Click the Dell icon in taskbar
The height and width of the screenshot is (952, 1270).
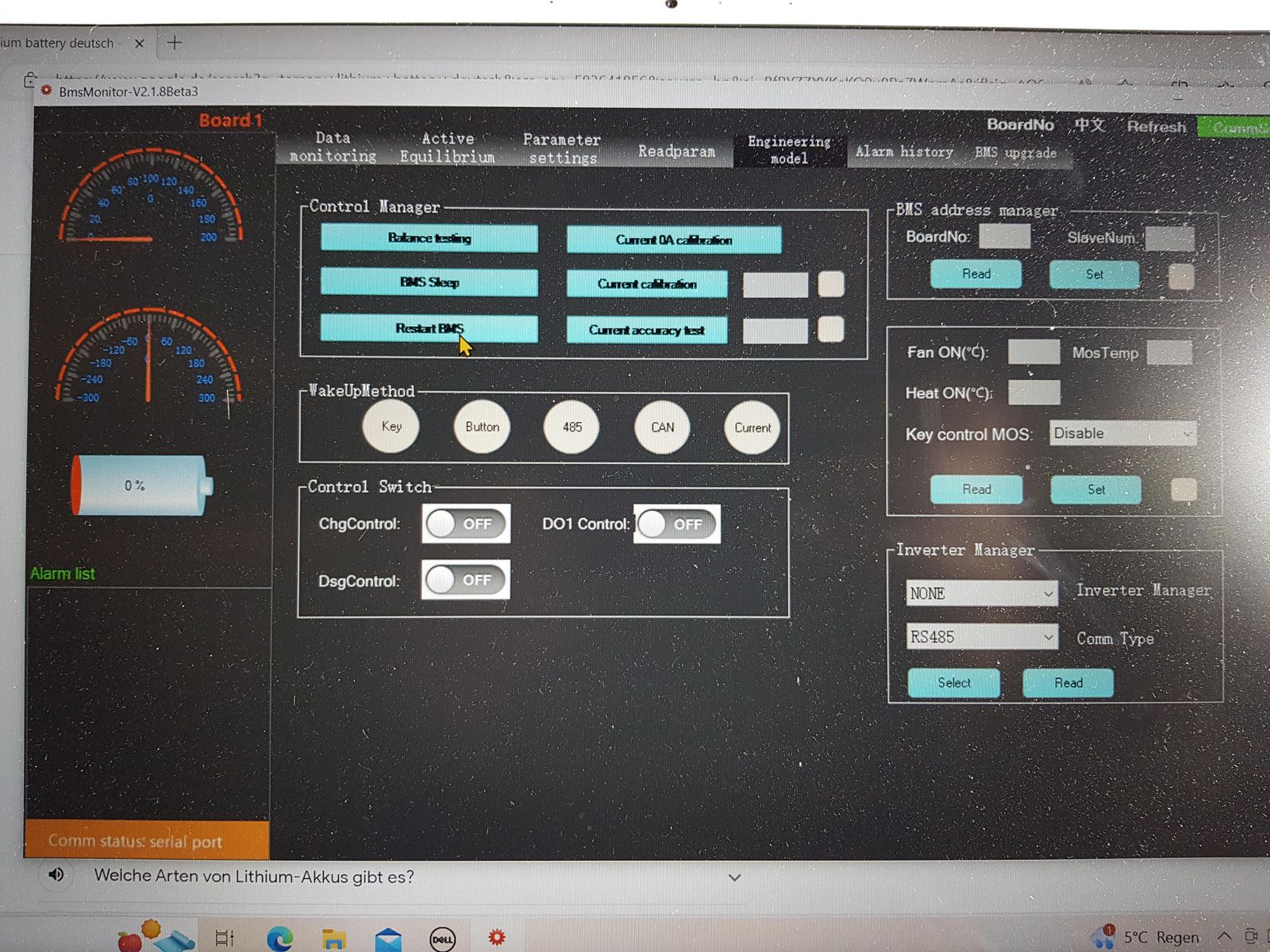442,939
